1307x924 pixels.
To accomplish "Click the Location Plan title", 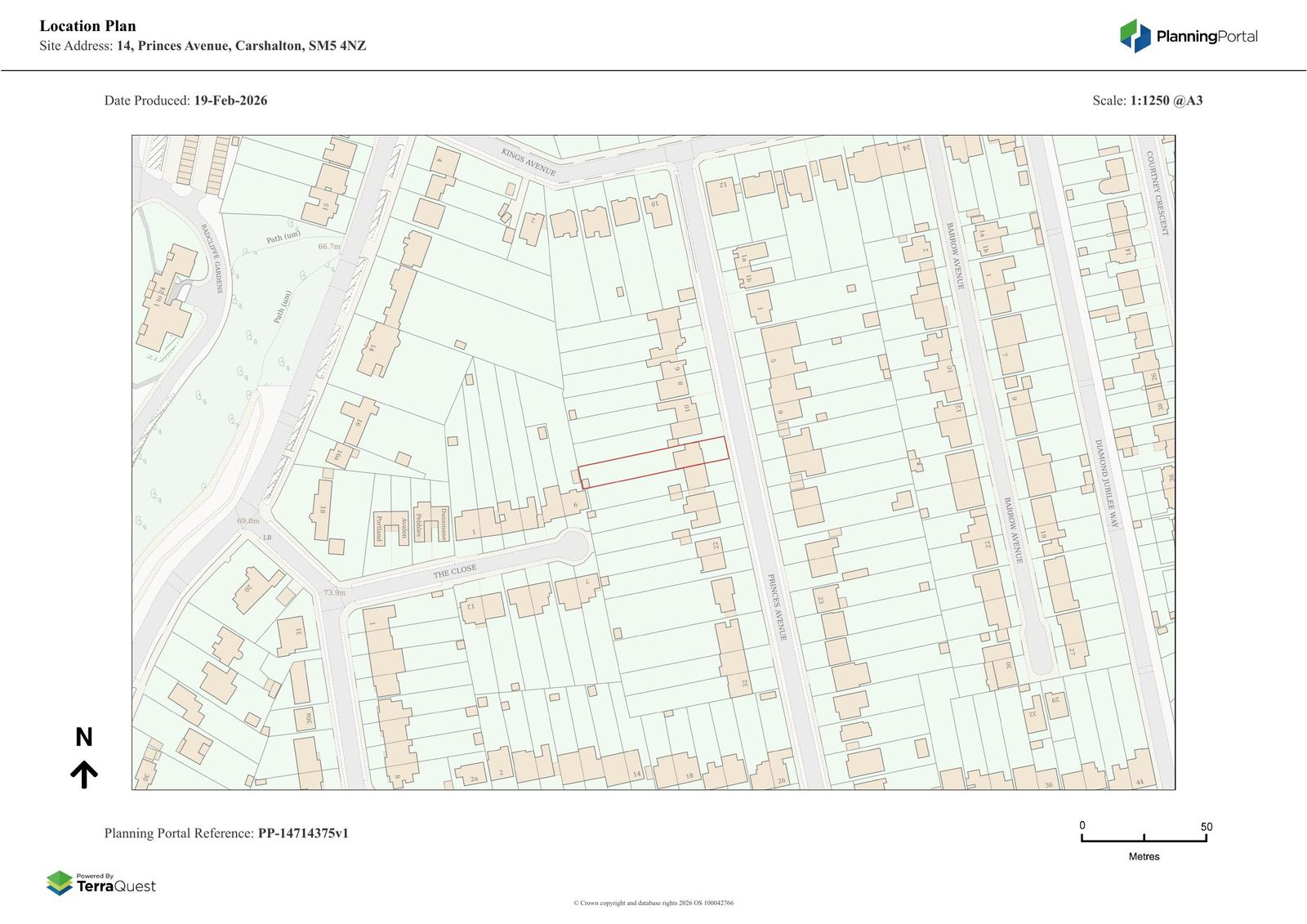I will [87, 26].
